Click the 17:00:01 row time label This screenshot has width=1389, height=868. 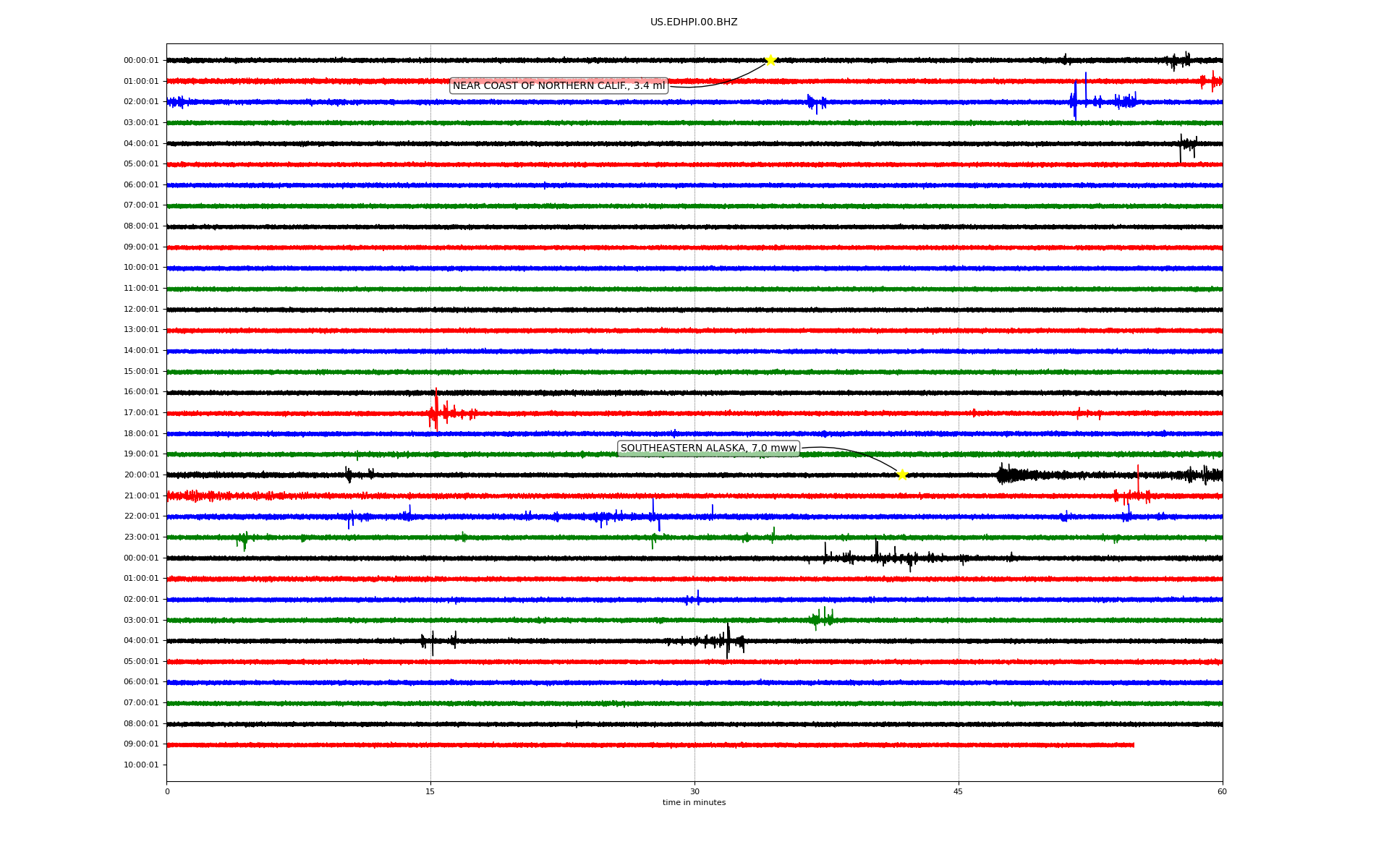pyautogui.click(x=141, y=413)
